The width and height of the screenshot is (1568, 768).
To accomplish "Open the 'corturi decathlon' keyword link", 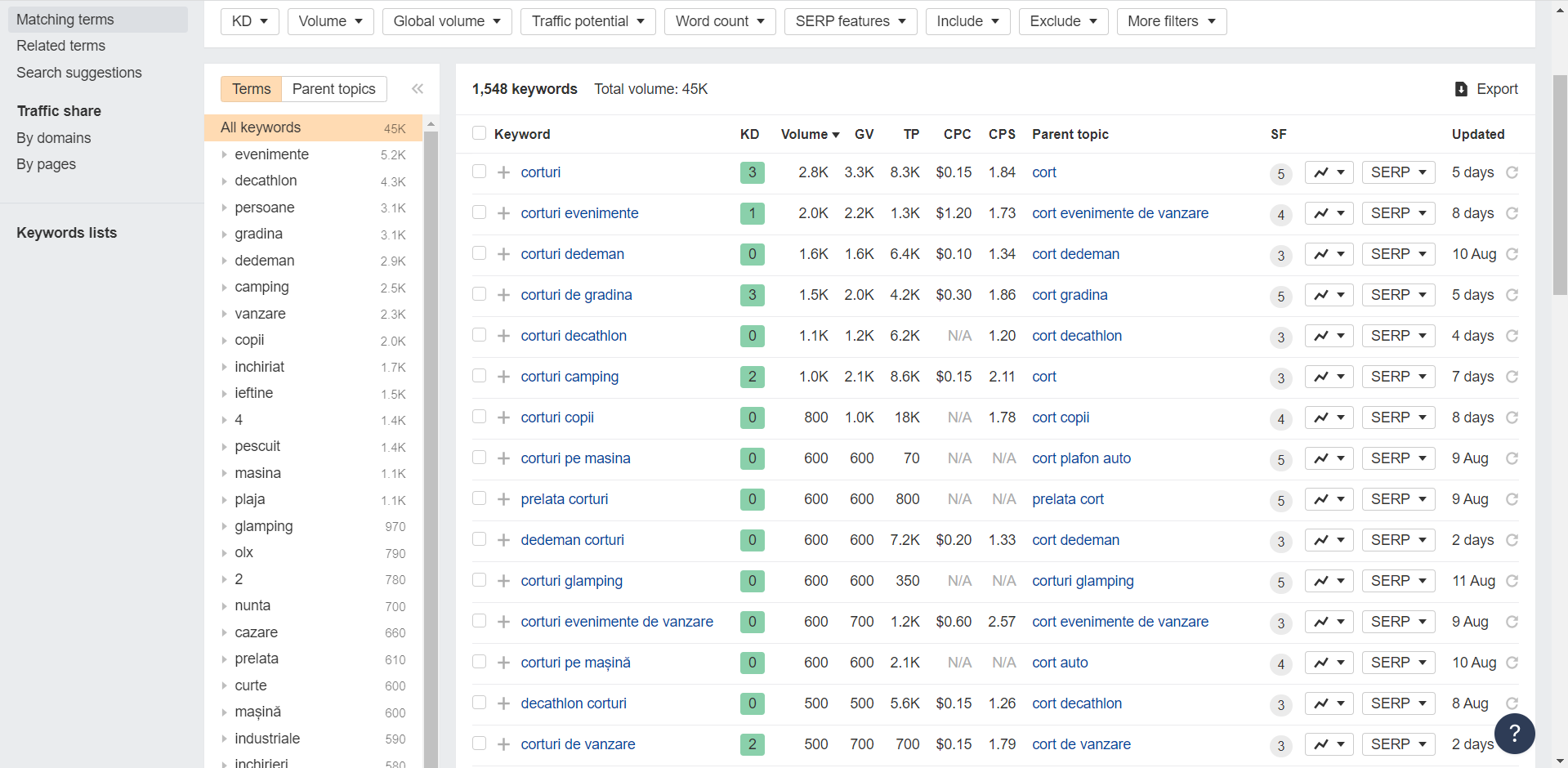I will 574,336.
